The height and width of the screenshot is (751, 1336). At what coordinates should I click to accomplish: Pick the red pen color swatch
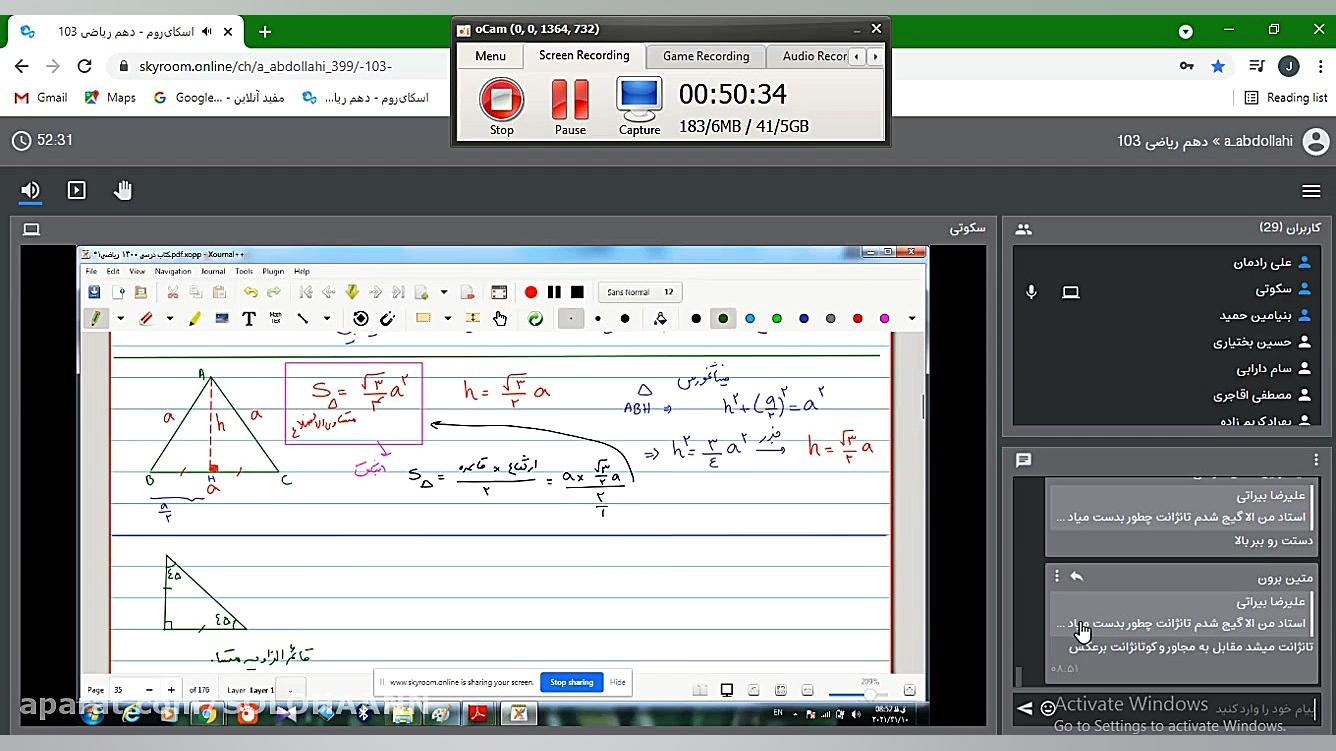pyautogui.click(x=857, y=318)
